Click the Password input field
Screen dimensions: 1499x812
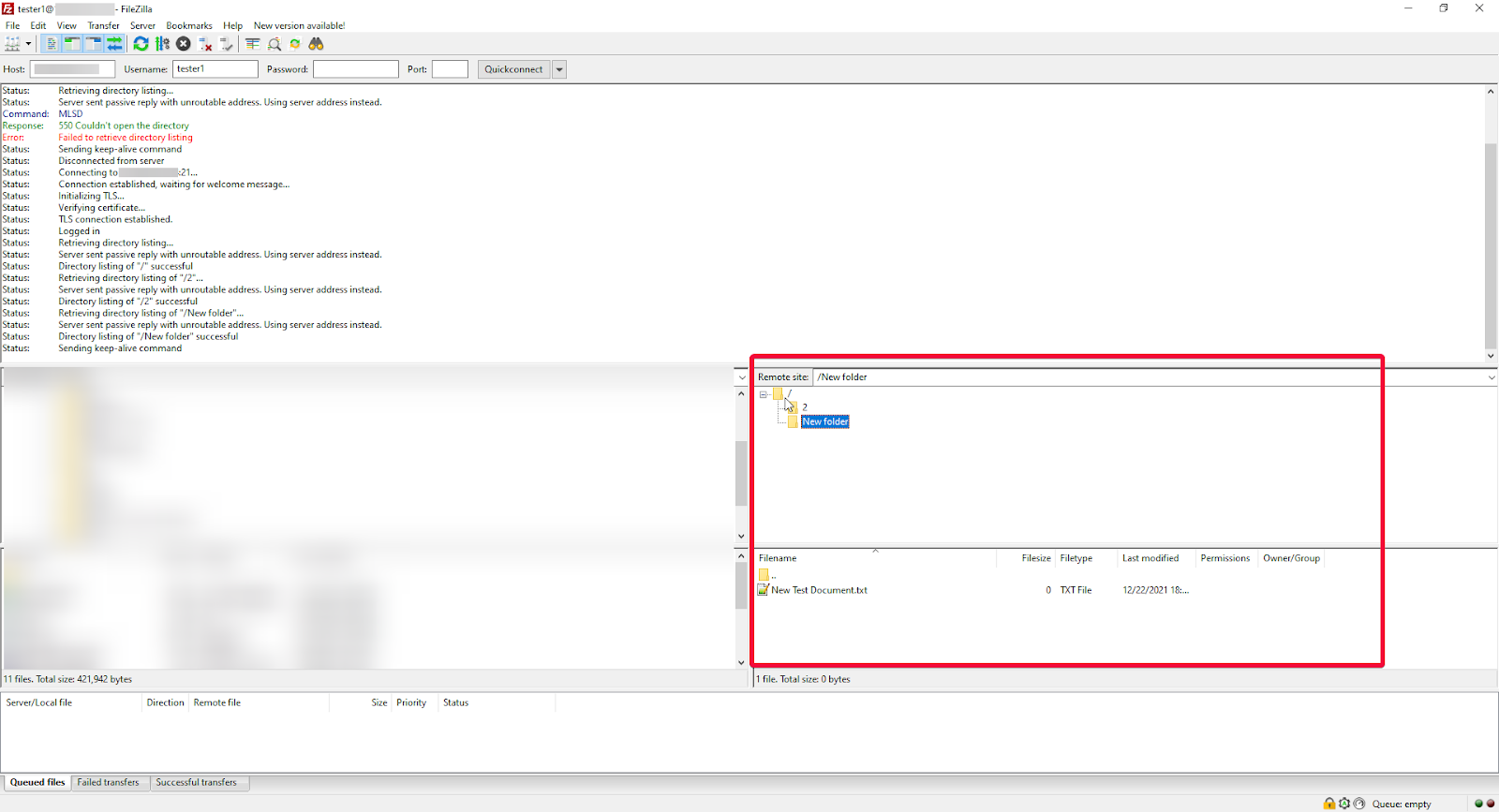click(356, 69)
